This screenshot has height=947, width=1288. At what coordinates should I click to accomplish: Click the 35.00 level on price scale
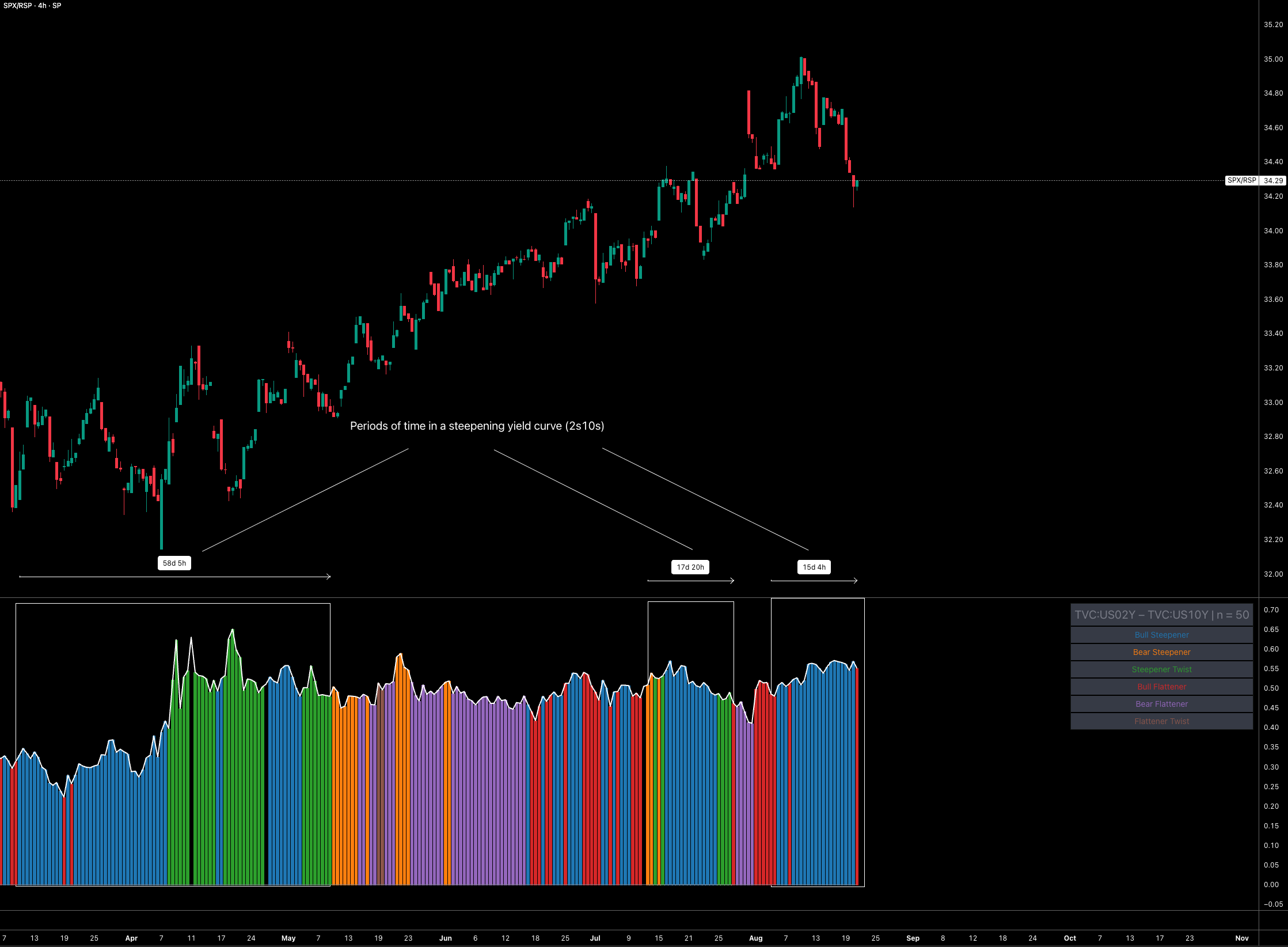(1273, 59)
